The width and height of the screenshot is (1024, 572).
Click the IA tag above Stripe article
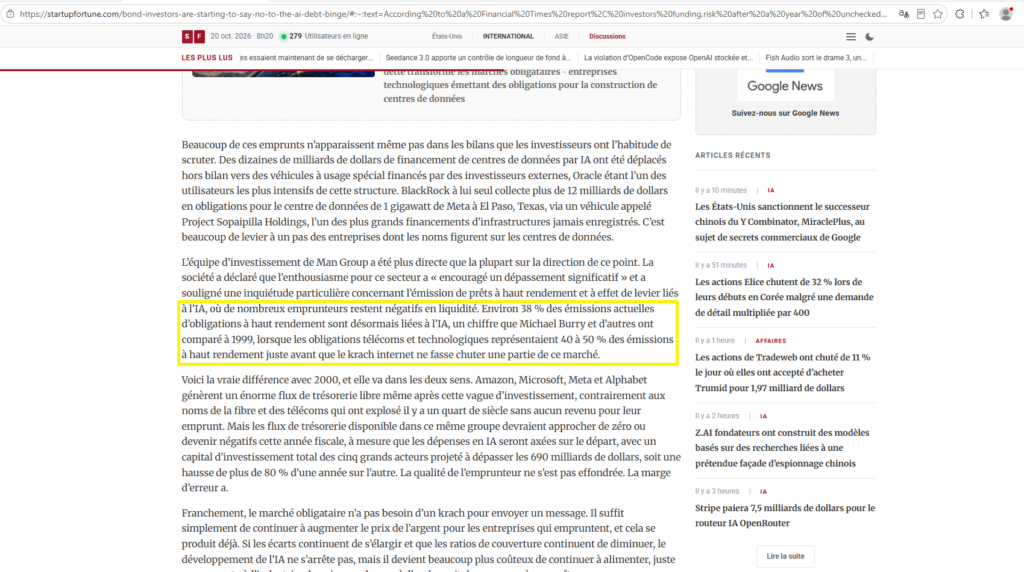point(763,492)
